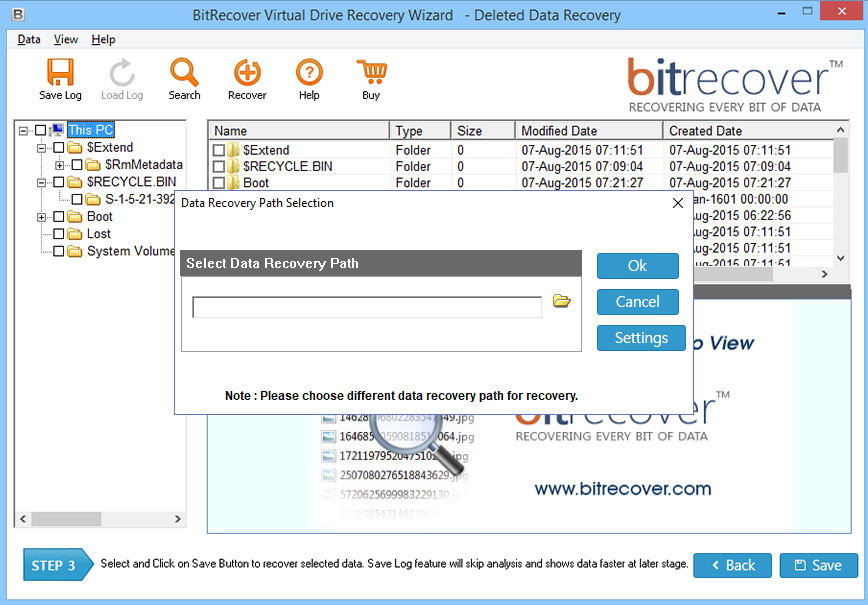Check the Lost folder checkbox

(x=59, y=234)
